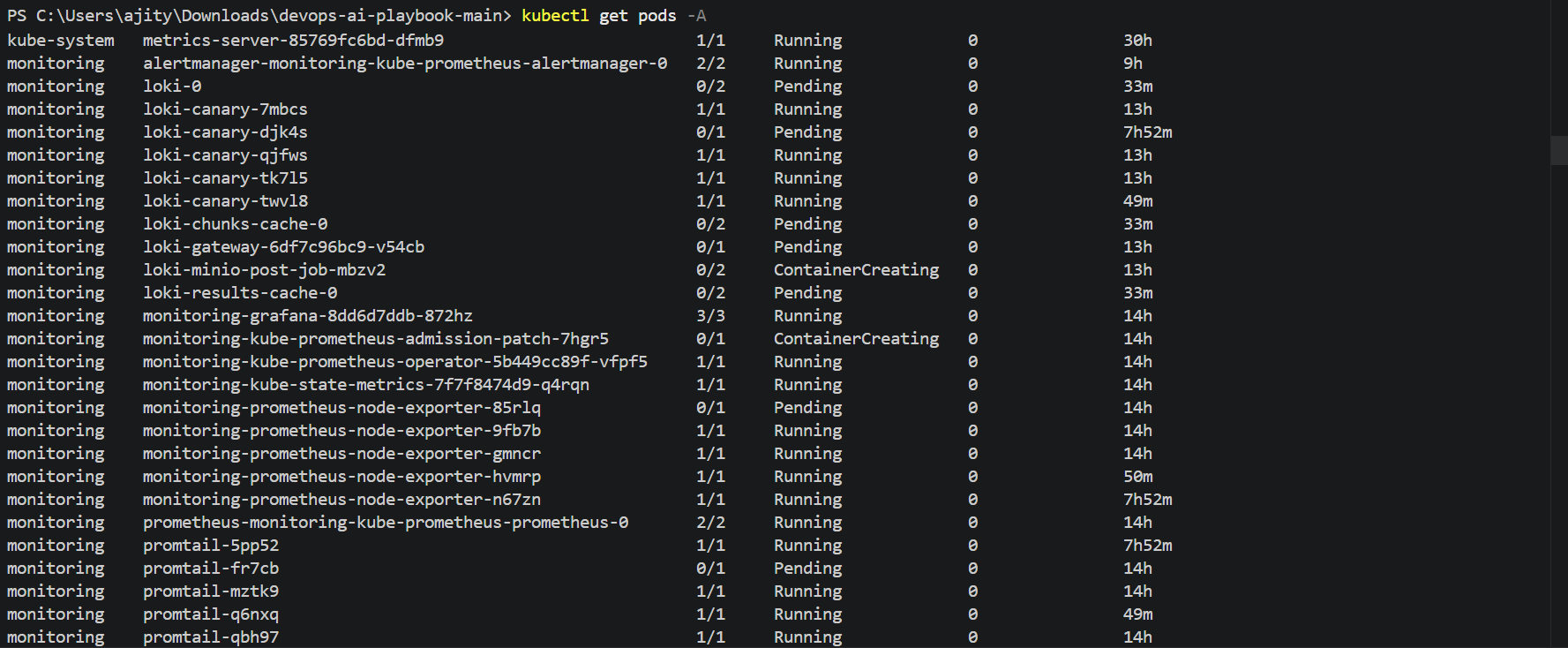Select node-exporter-gmncr pod name
The height and width of the screenshot is (648, 1568).
tap(341, 454)
